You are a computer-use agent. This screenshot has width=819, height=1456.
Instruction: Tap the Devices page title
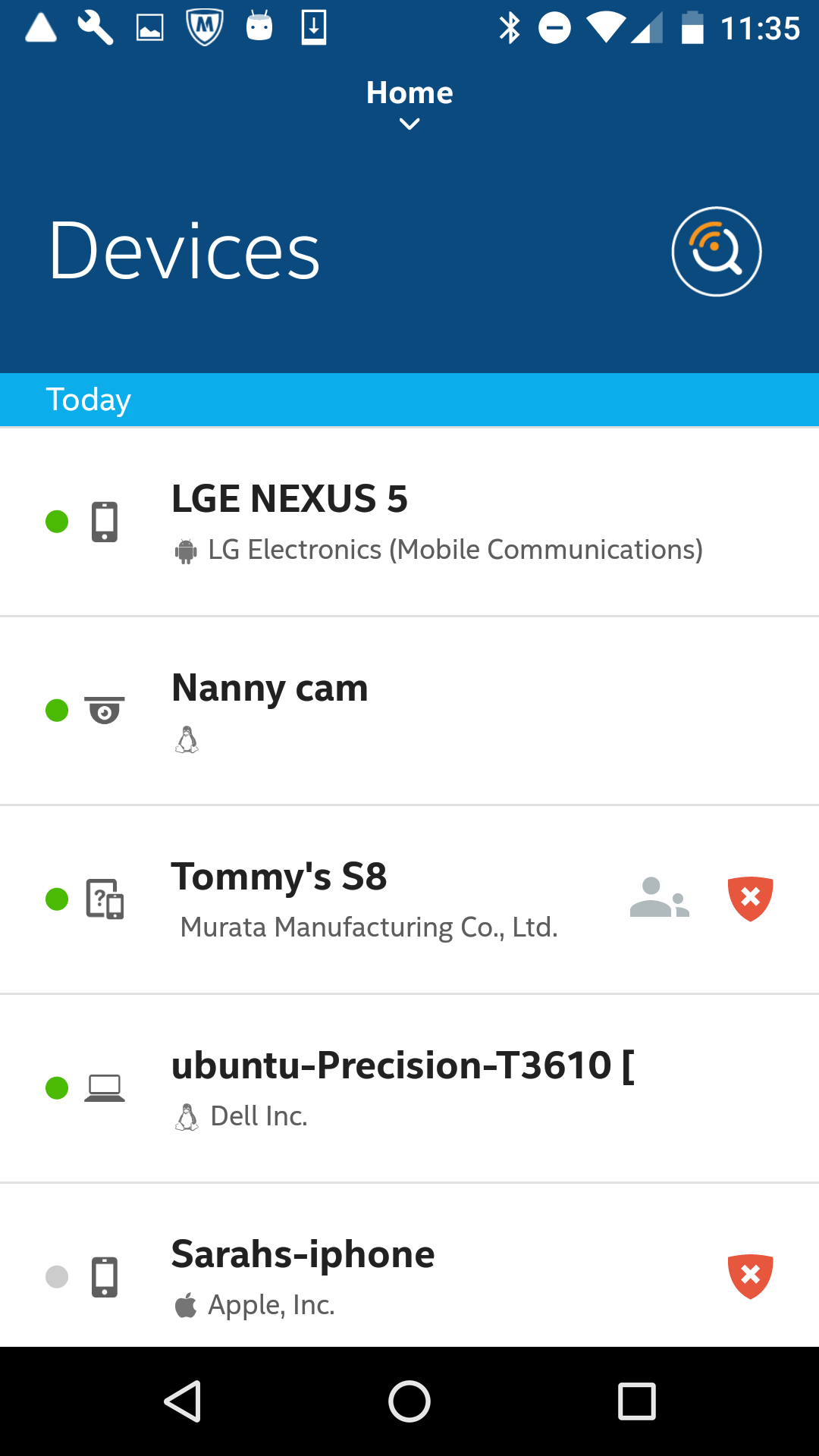(184, 252)
